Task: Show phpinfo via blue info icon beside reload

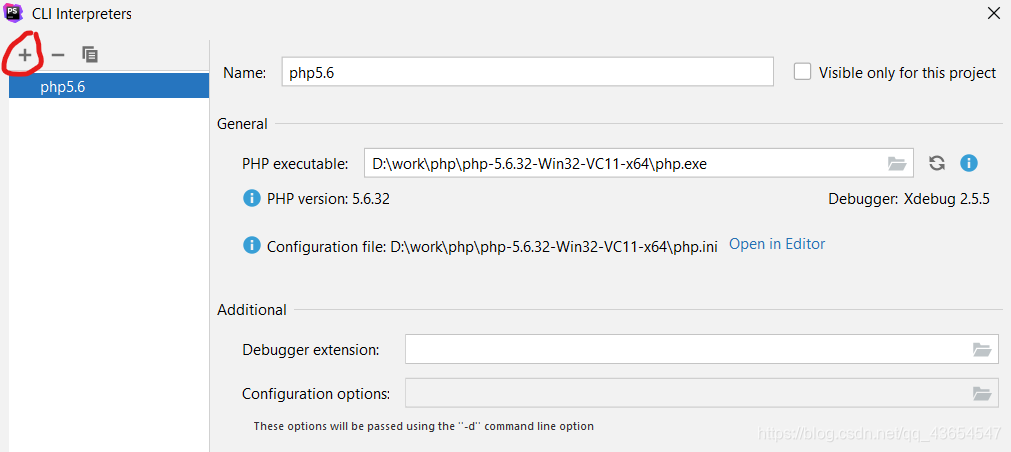Action: pyautogui.click(x=968, y=163)
